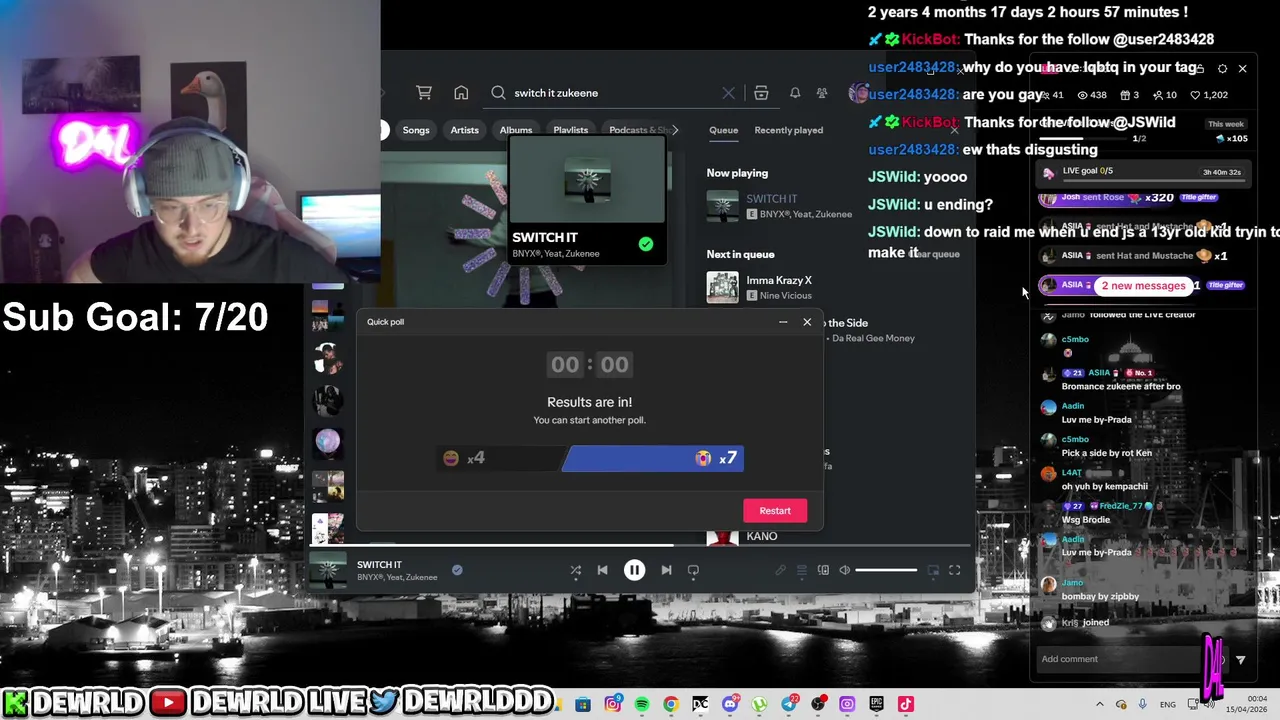Open the Spotify cart icon

click(424, 93)
